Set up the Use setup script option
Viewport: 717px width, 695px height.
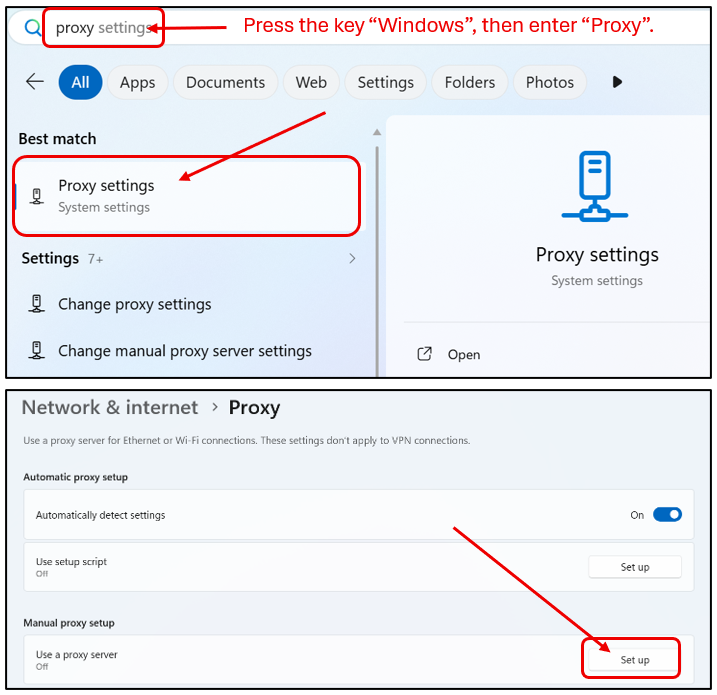point(635,567)
